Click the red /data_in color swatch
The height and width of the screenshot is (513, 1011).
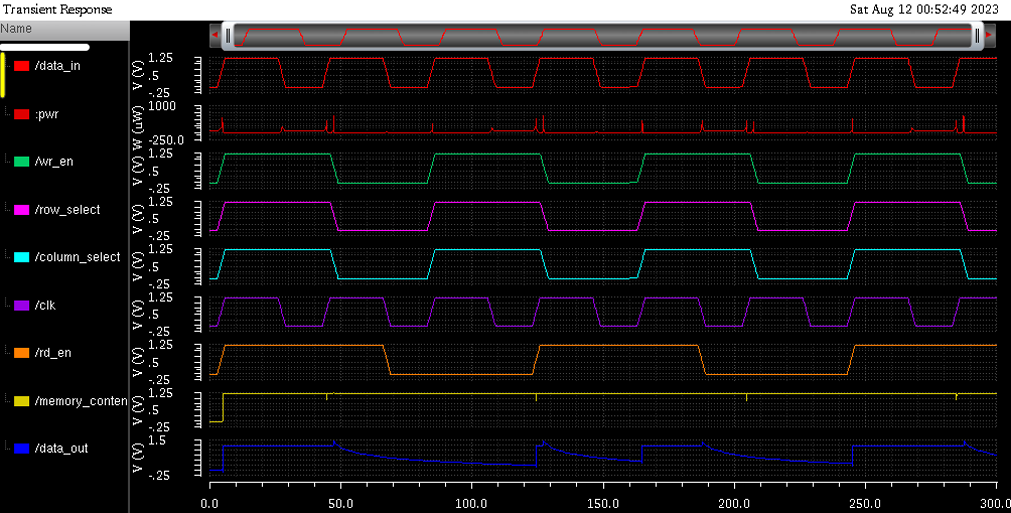pyautogui.click(x=22, y=66)
